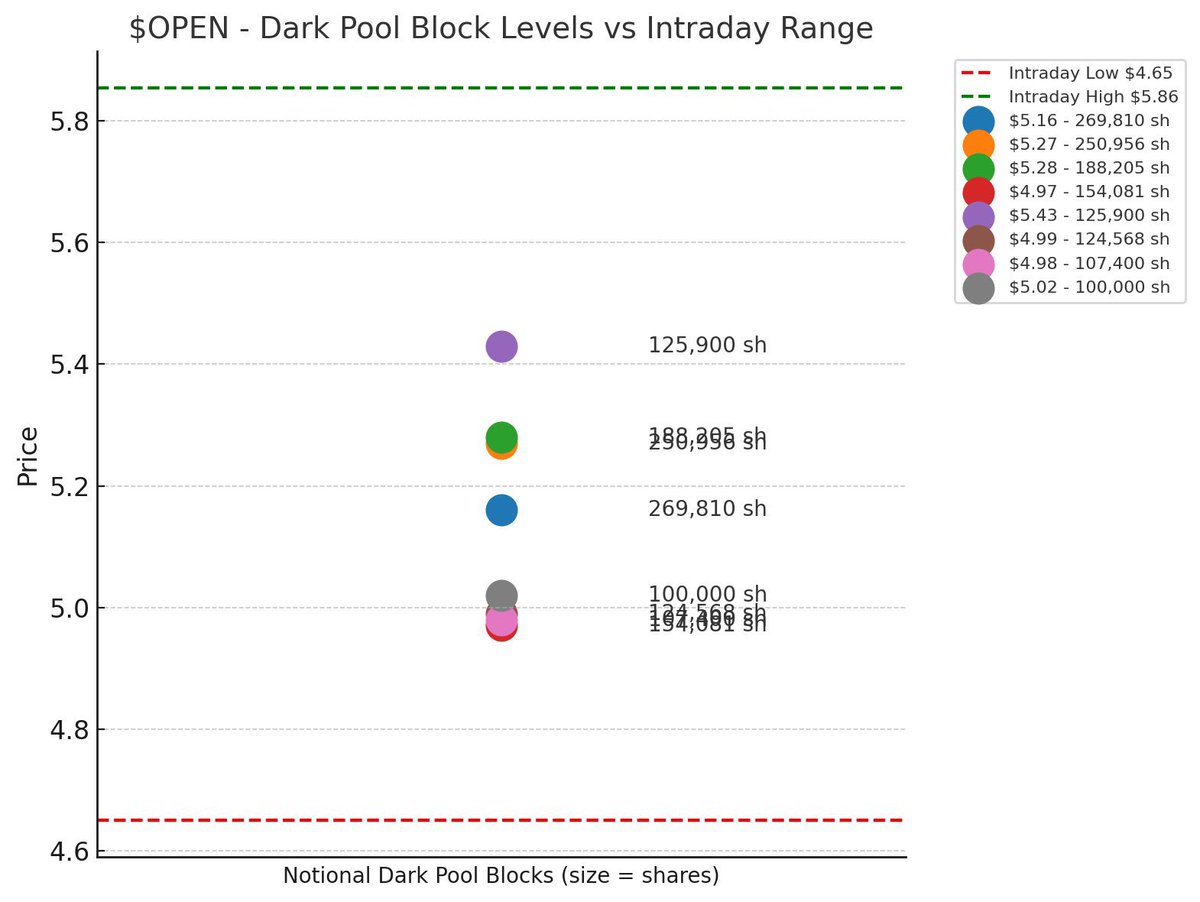Click the gray dot at price 5.02
This screenshot has width=1200, height=902.
tap(501, 595)
